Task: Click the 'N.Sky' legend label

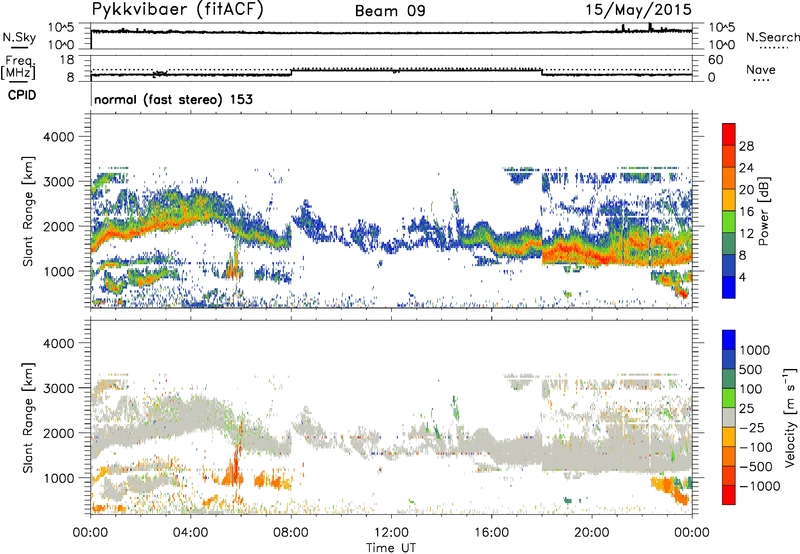Action: pos(19,37)
